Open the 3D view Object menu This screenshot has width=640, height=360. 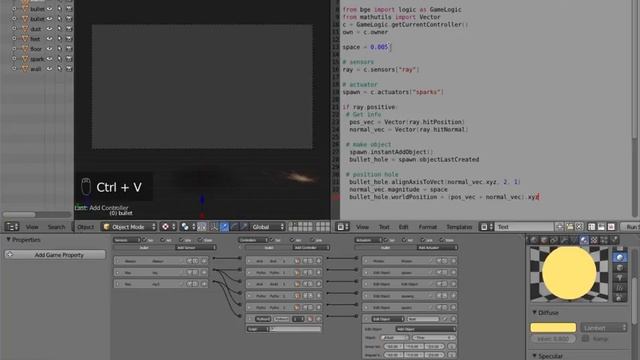[85, 227]
